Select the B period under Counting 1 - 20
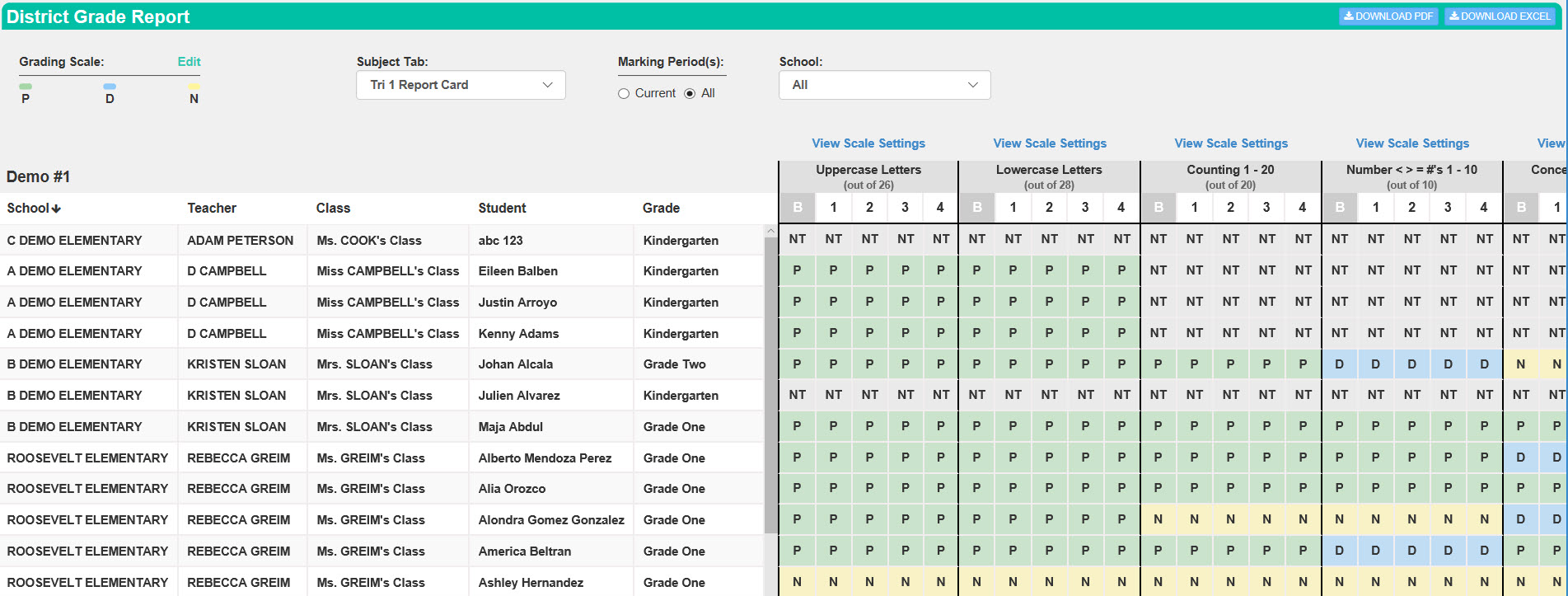 point(1158,208)
